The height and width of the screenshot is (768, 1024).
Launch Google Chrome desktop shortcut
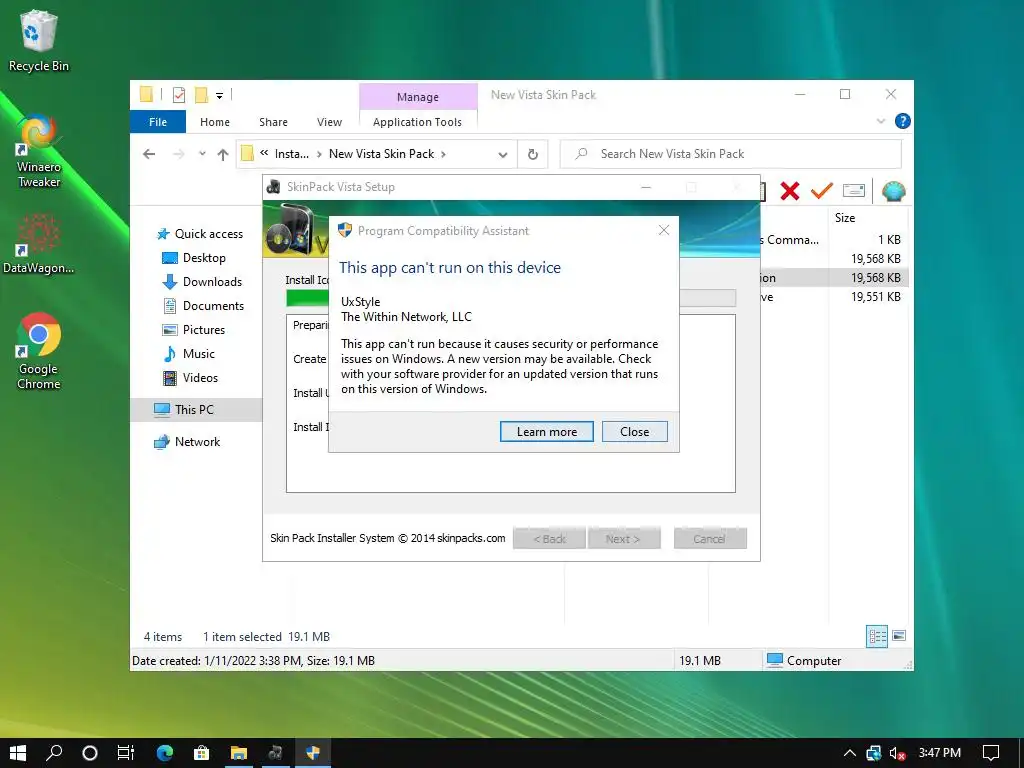click(39, 351)
